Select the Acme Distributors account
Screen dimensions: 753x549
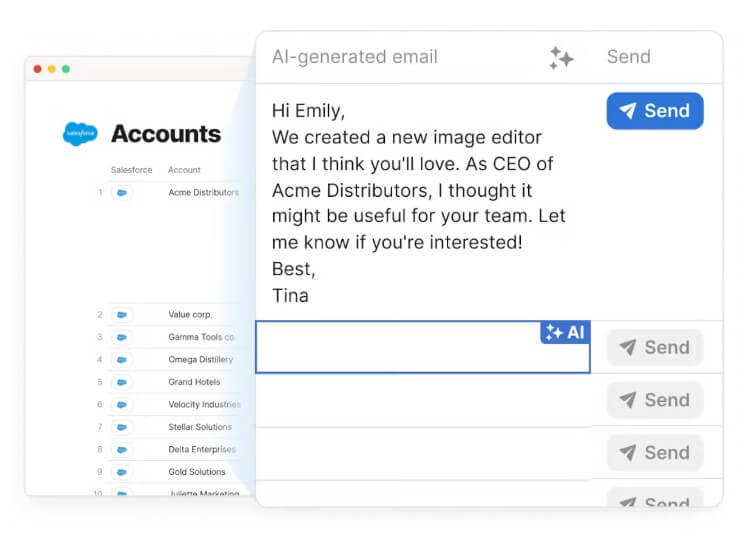point(204,193)
